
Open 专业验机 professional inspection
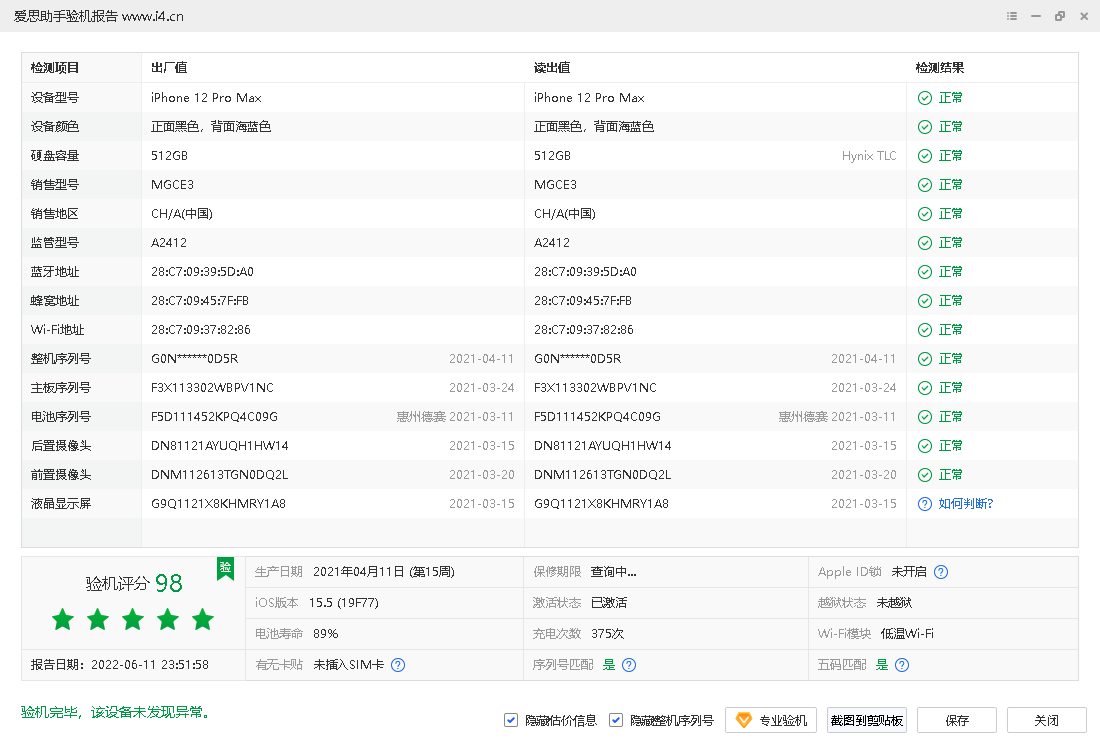(x=771, y=720)
